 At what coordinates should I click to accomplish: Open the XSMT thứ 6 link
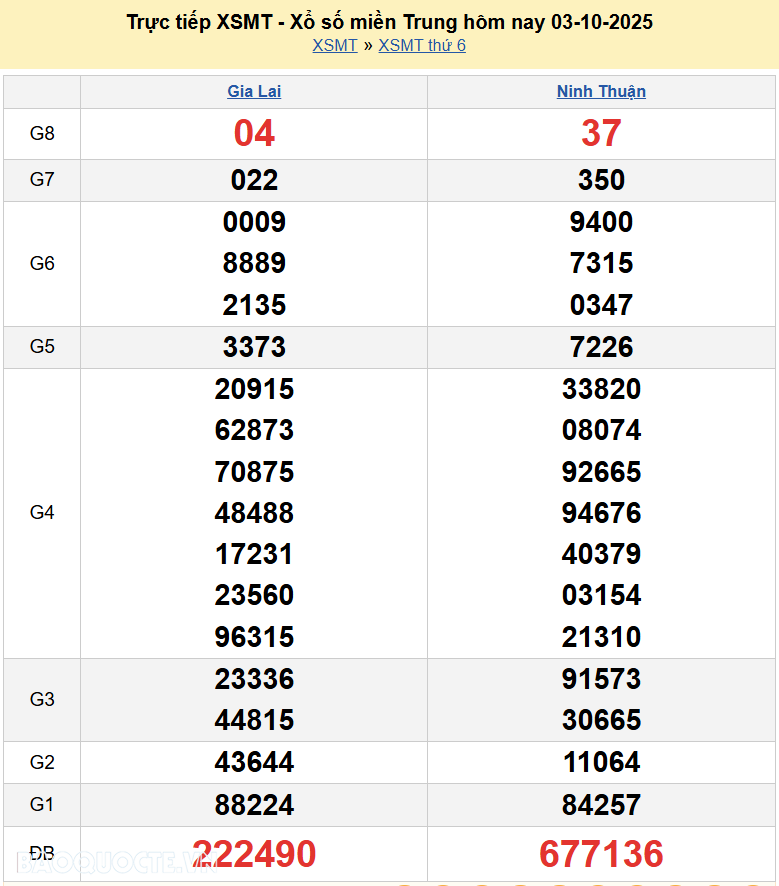(422, 45)
